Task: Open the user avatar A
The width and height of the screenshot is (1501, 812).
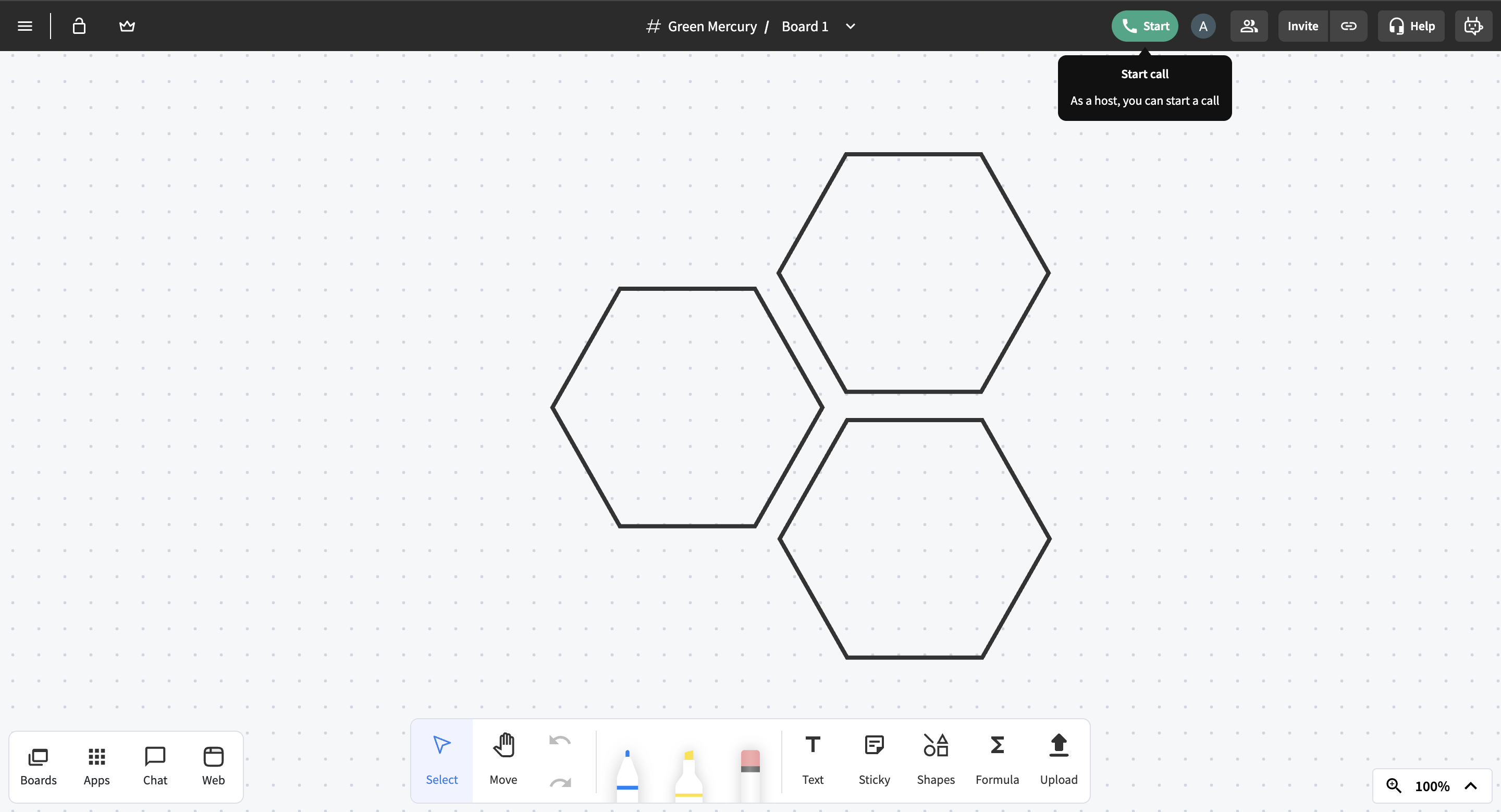Action: (x=1203, y=26)
